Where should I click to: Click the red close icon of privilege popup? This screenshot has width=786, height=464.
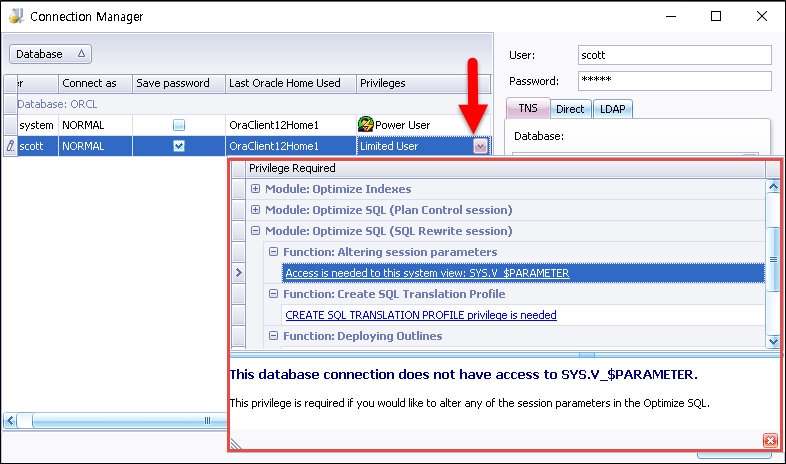(x=770, y=440)
